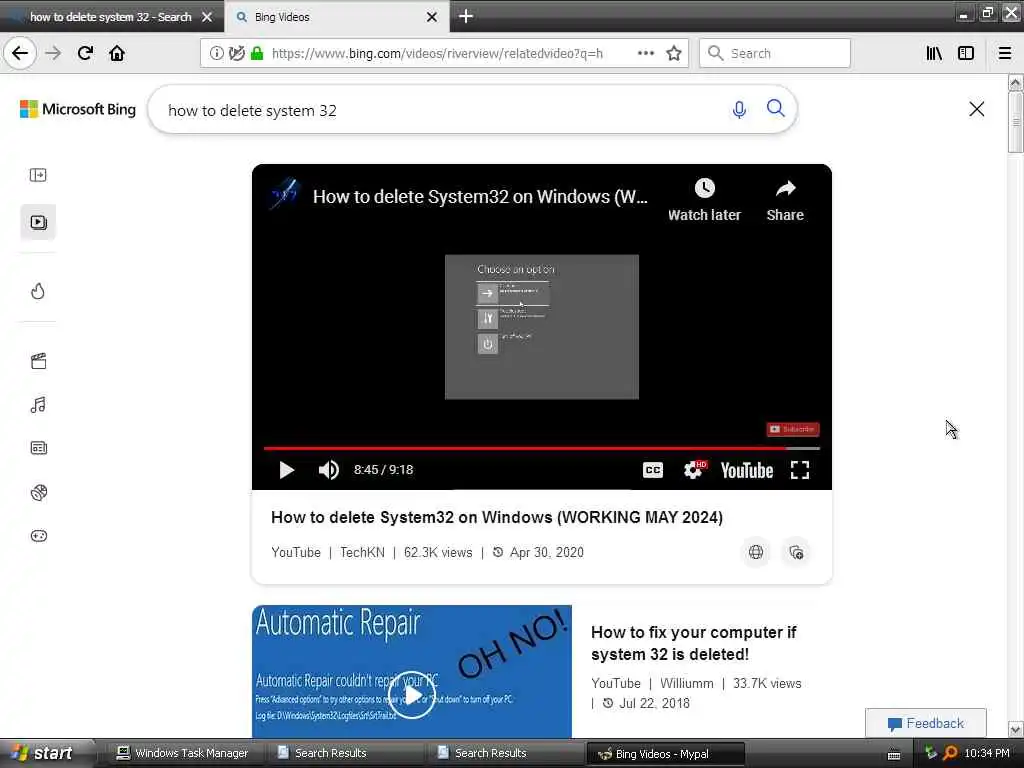Switch to the 'how to delete system 32 - Search' tab
Image resolution: width=1024 pixels, height=768 pixels.
pos(110,17)
